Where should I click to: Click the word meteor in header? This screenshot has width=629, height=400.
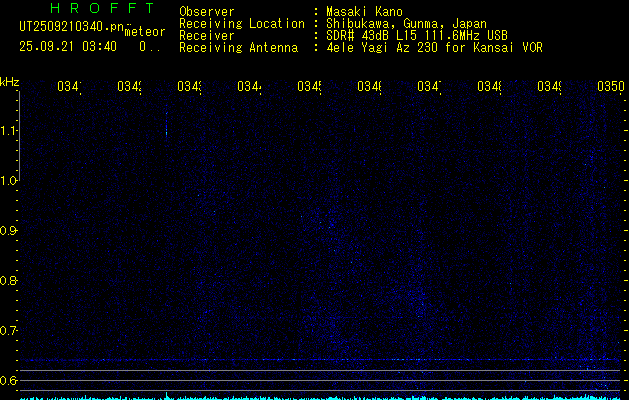pyautogui.click(x=145, y=32)
